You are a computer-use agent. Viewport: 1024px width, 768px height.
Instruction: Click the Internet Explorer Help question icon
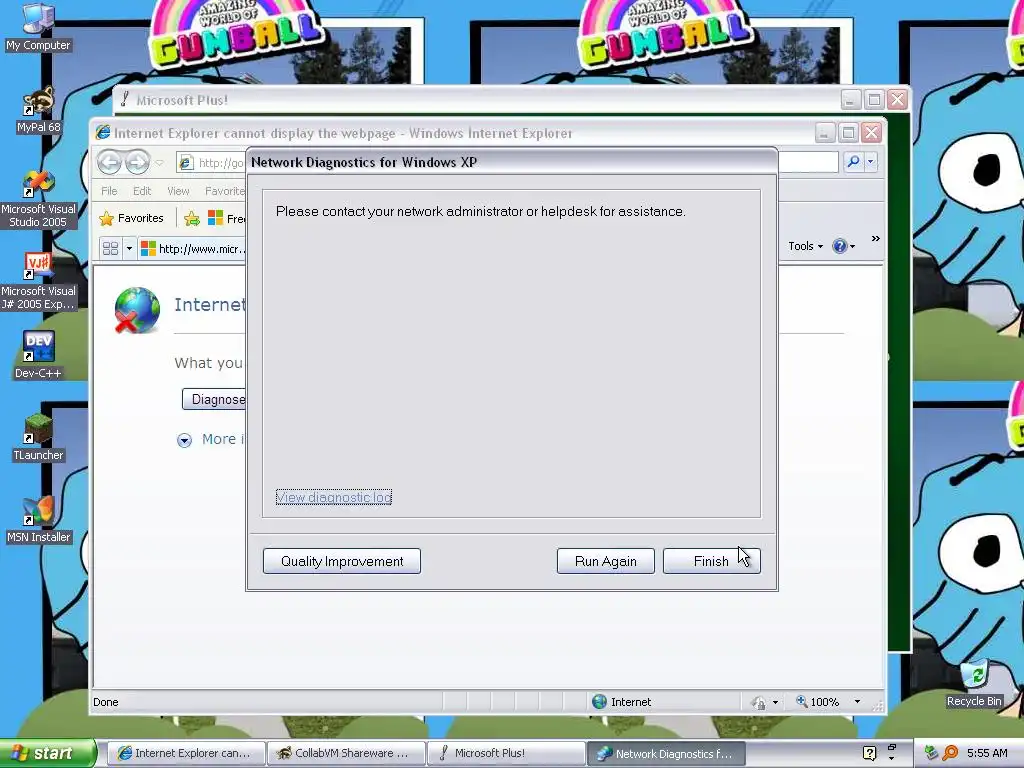[x=839, y=246]
